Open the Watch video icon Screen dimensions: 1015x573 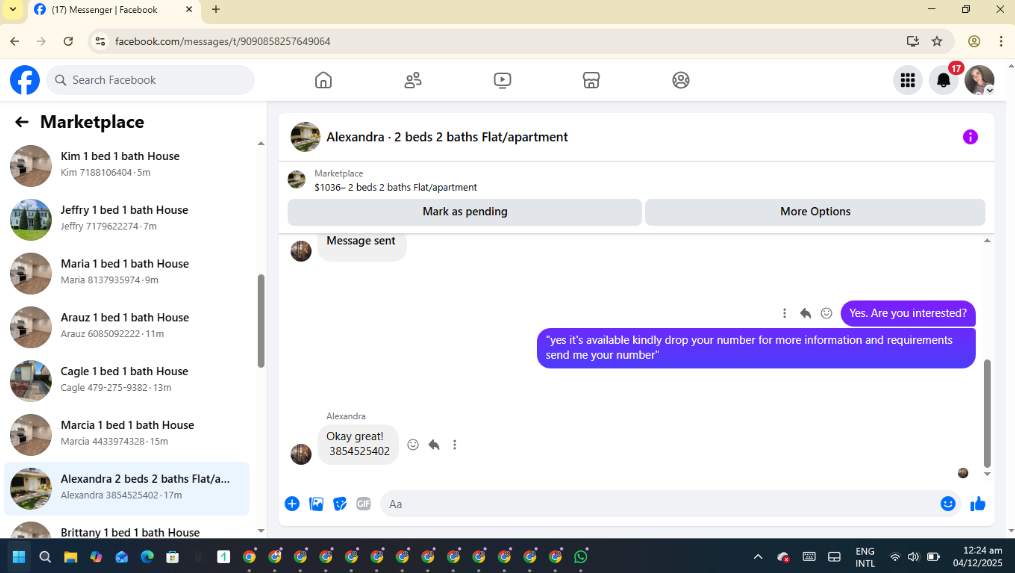(x=502, y=80)
